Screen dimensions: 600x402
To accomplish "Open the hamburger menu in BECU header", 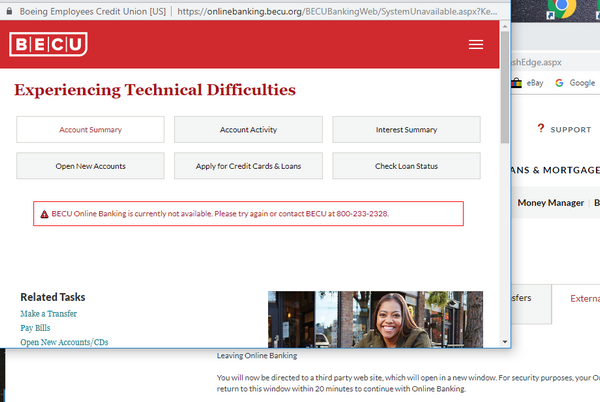I will point(476,44).
